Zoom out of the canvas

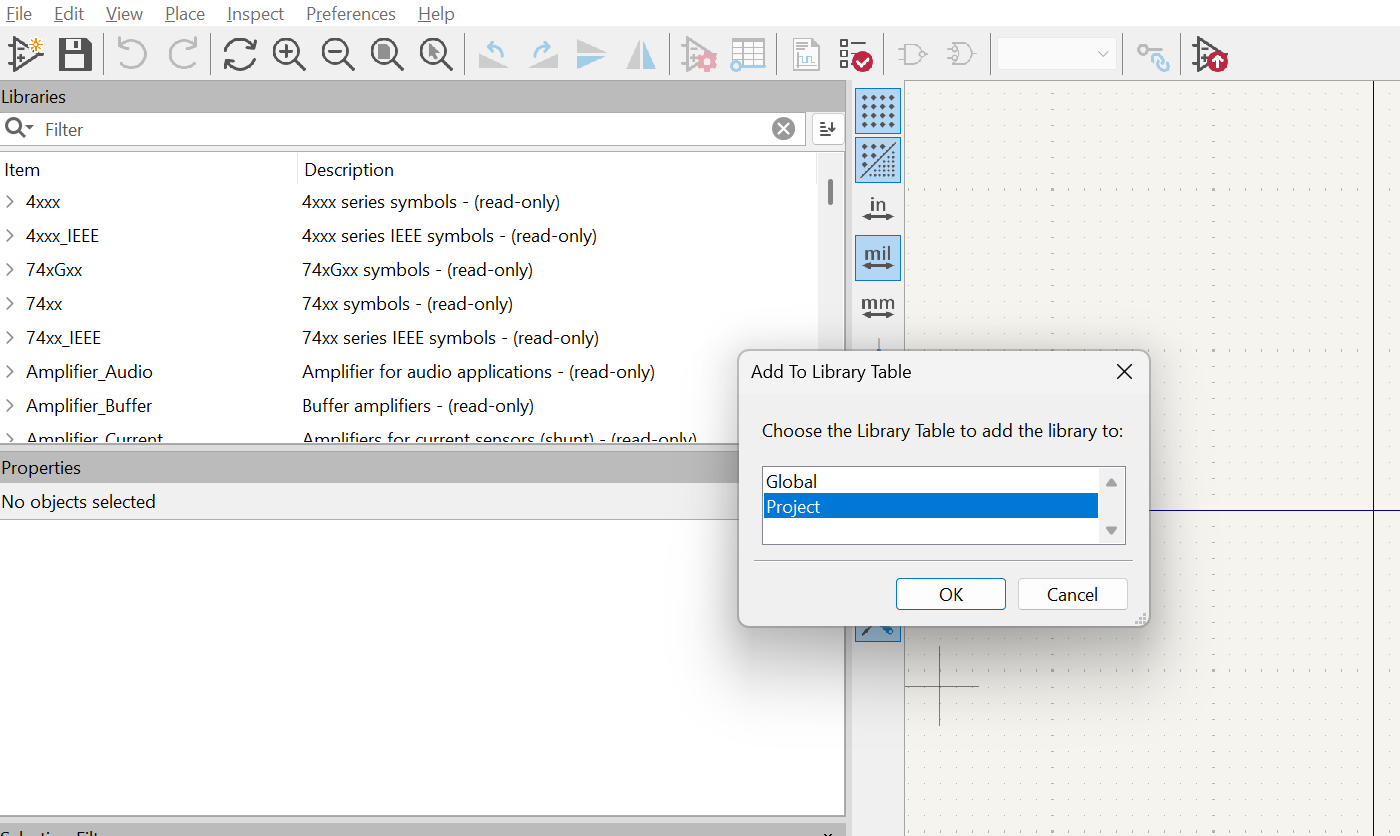(338, 54)
